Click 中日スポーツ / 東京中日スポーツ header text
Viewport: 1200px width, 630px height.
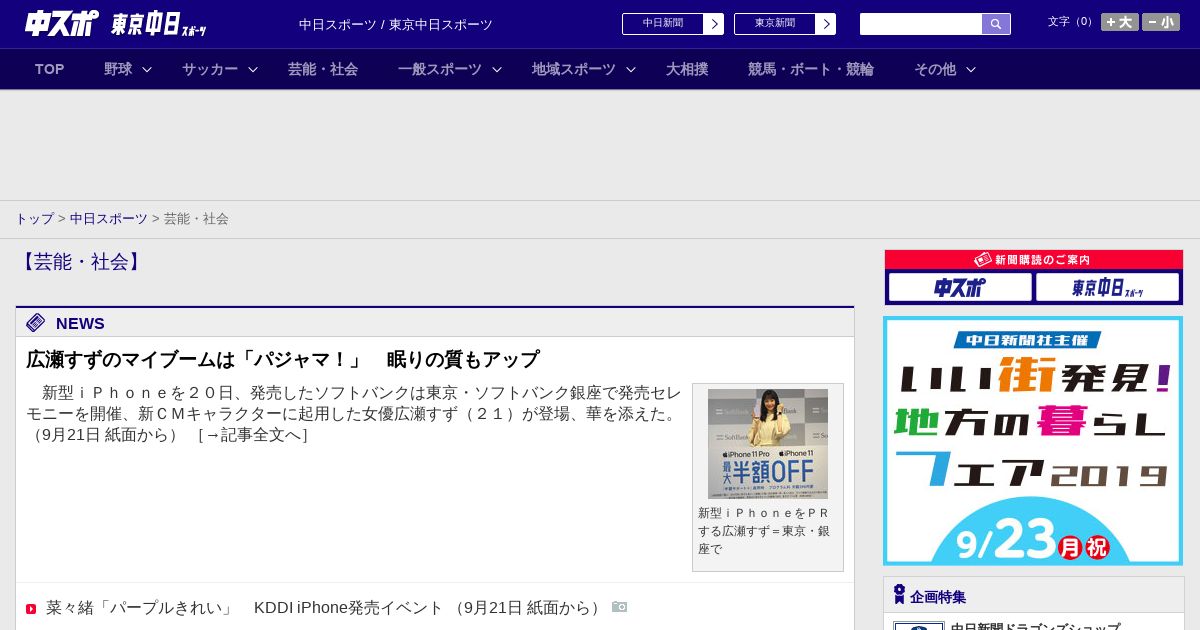(x=396, y=24)
